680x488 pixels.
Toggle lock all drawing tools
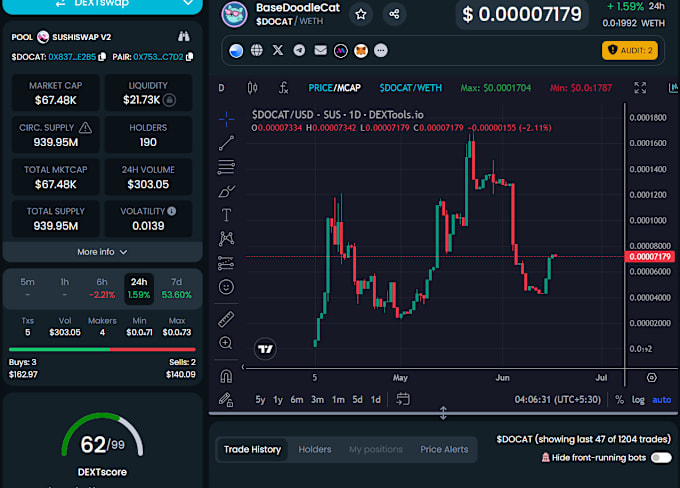226,400
